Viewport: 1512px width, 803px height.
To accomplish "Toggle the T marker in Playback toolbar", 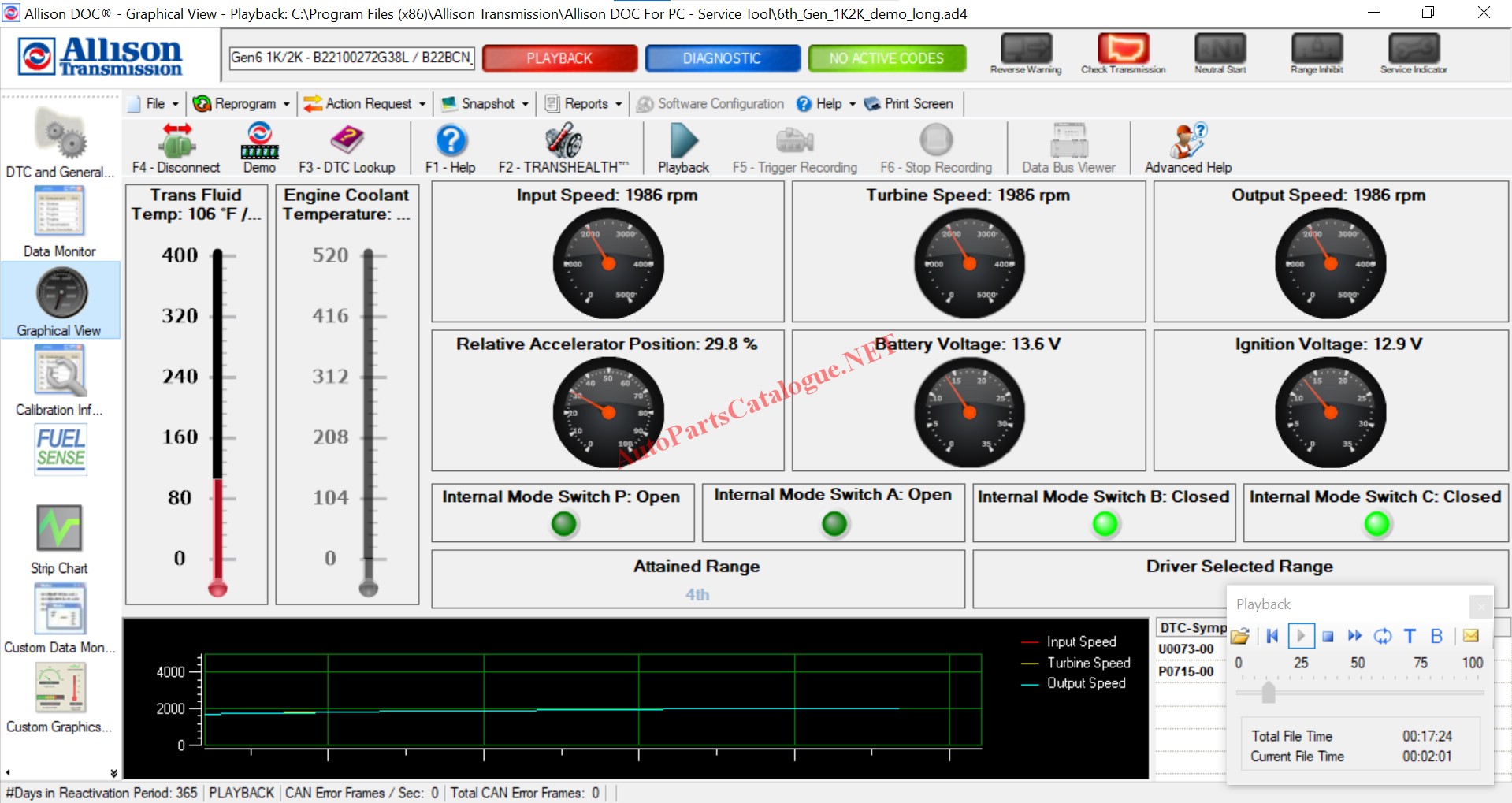I will (x=1410, y=636).
